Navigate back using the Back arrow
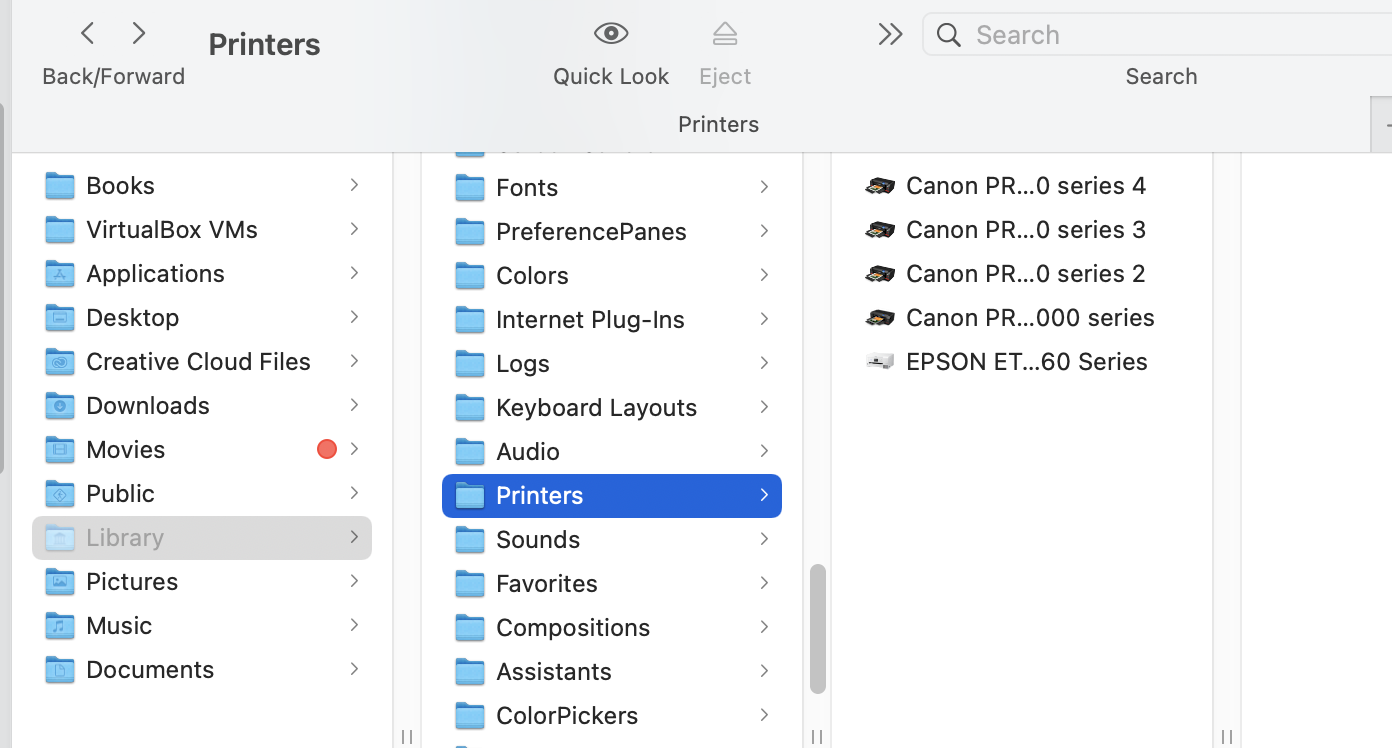 [87, 32]
